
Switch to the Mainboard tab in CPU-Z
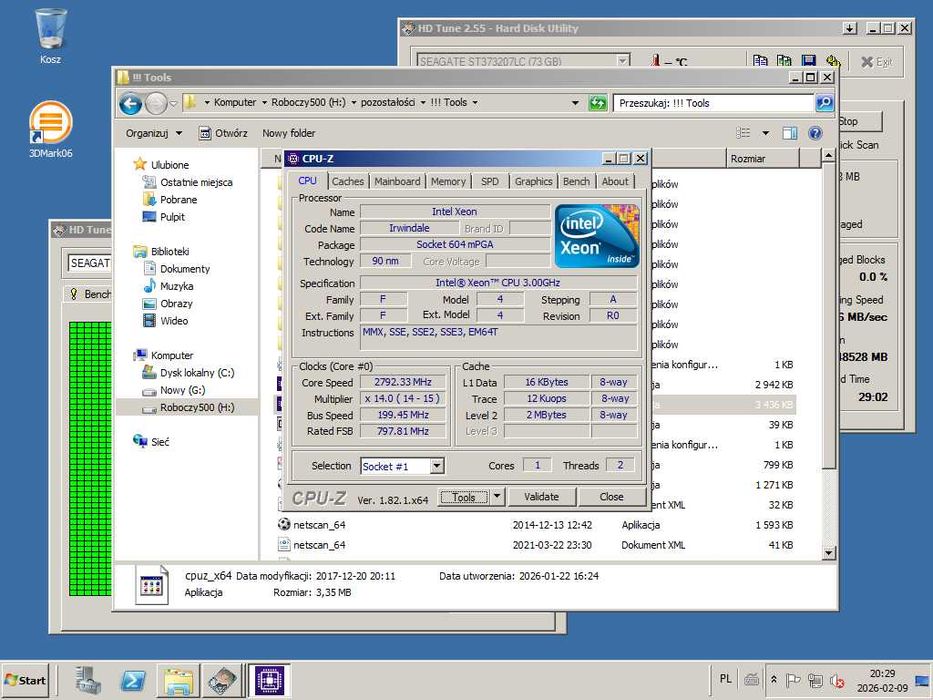tap(397, 182)
